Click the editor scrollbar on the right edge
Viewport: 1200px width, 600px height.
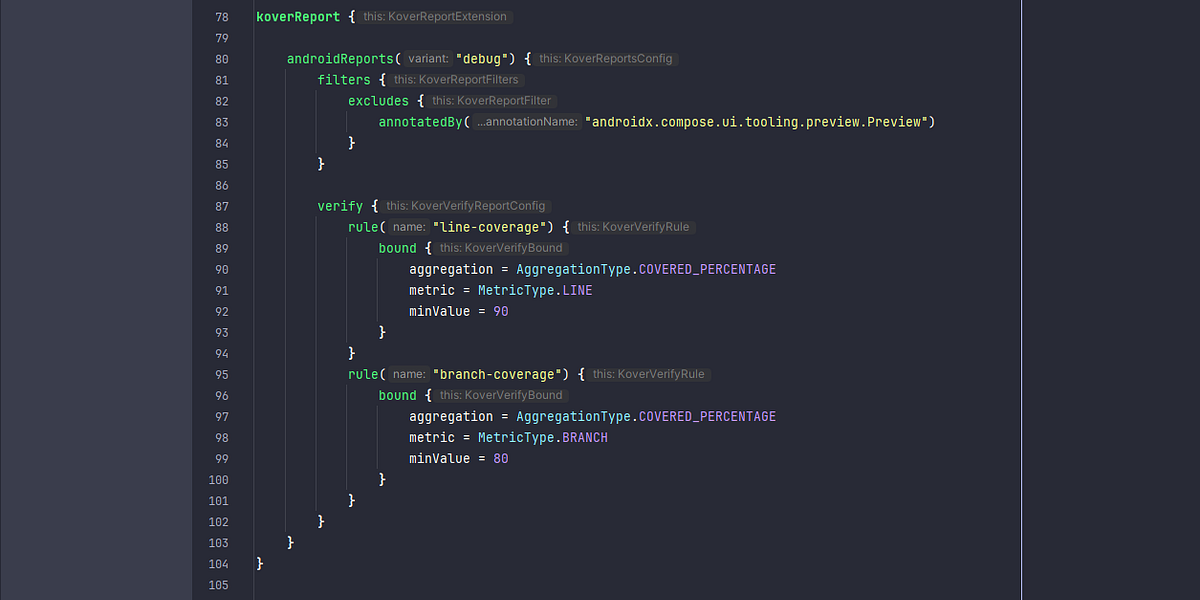tap(1193, 300)
